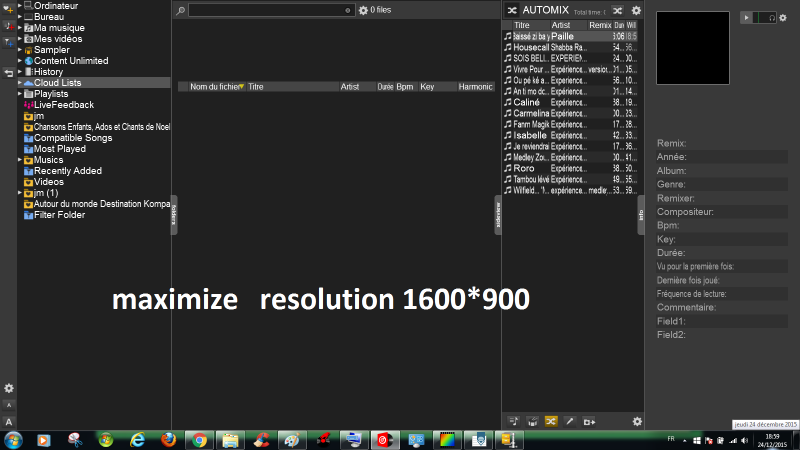Open file list options gear next to 0 files
800x450 pixels.
tap(363, 10)
